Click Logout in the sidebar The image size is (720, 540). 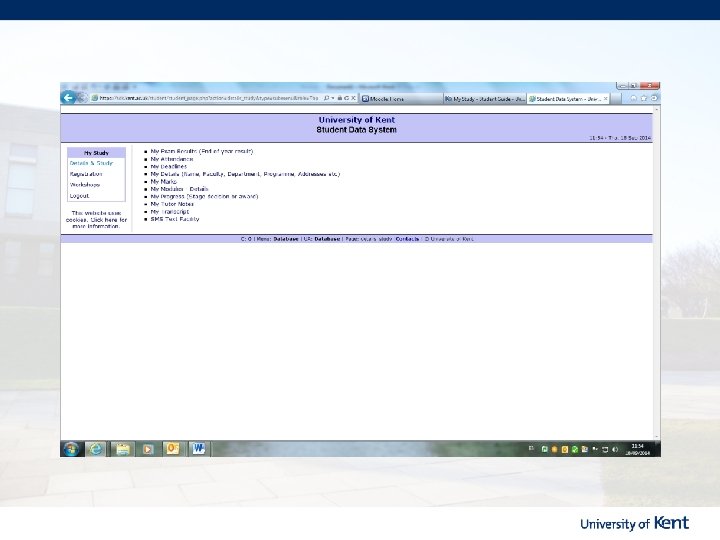[x=79, y=196]
